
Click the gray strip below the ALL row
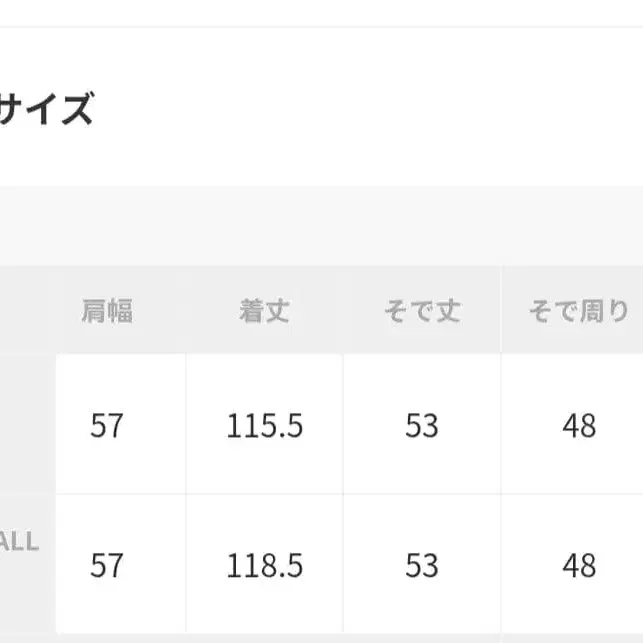click(320, 638)
